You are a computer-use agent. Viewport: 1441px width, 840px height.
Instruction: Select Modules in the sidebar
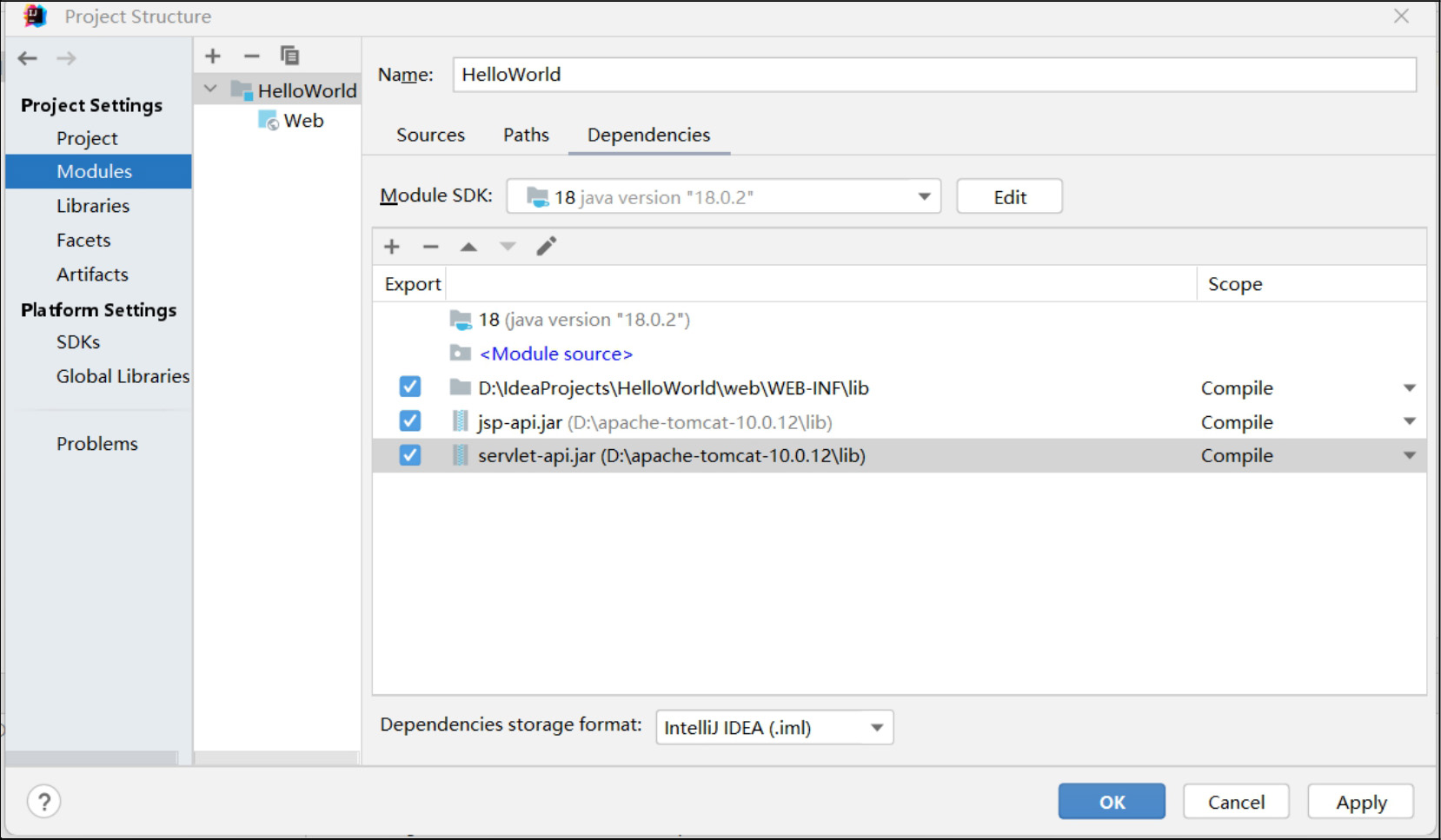[98, 171]
